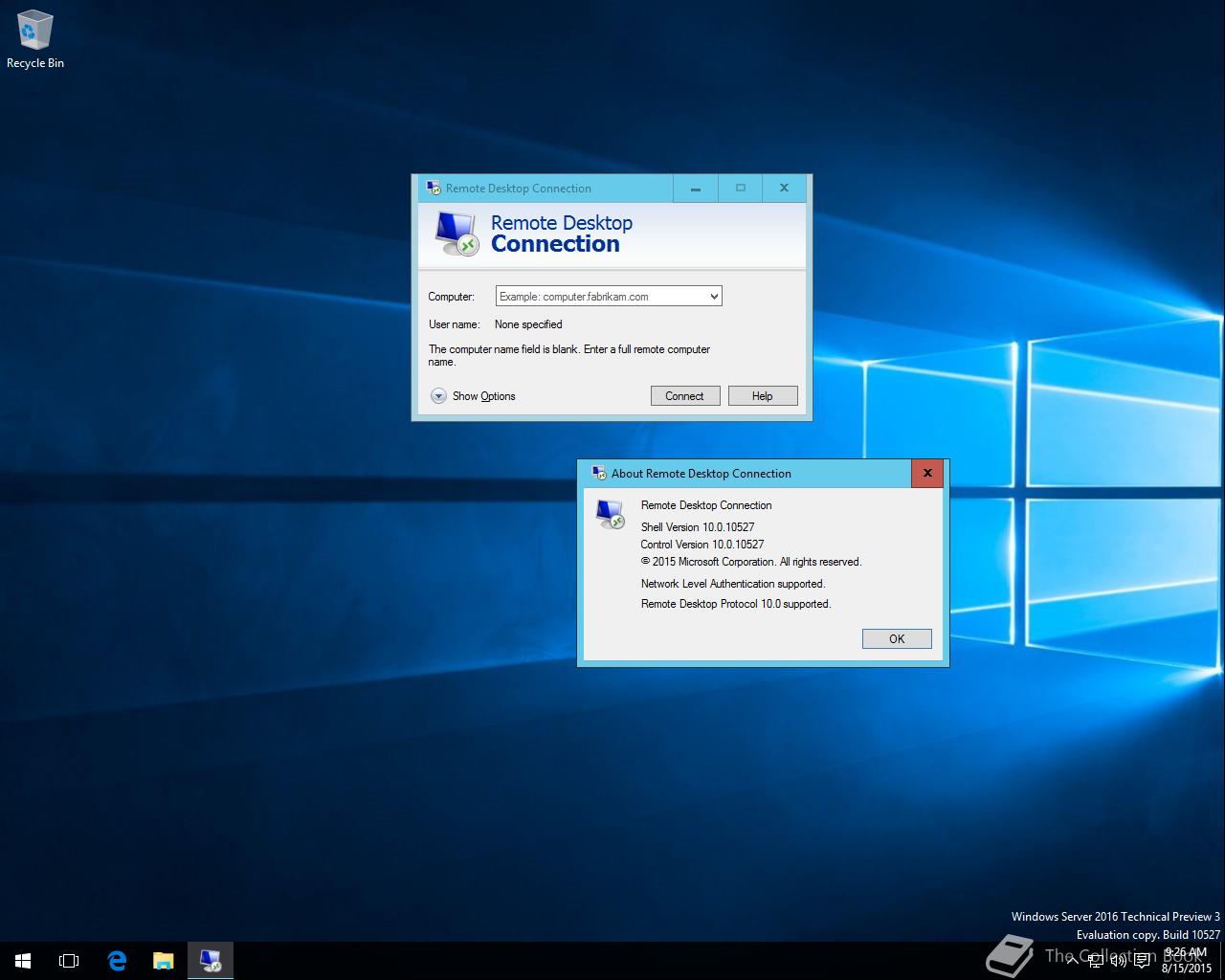The width and height of the screenshot is (1225, 980).
Task: Click the Help button
Action: pos(763,396)
